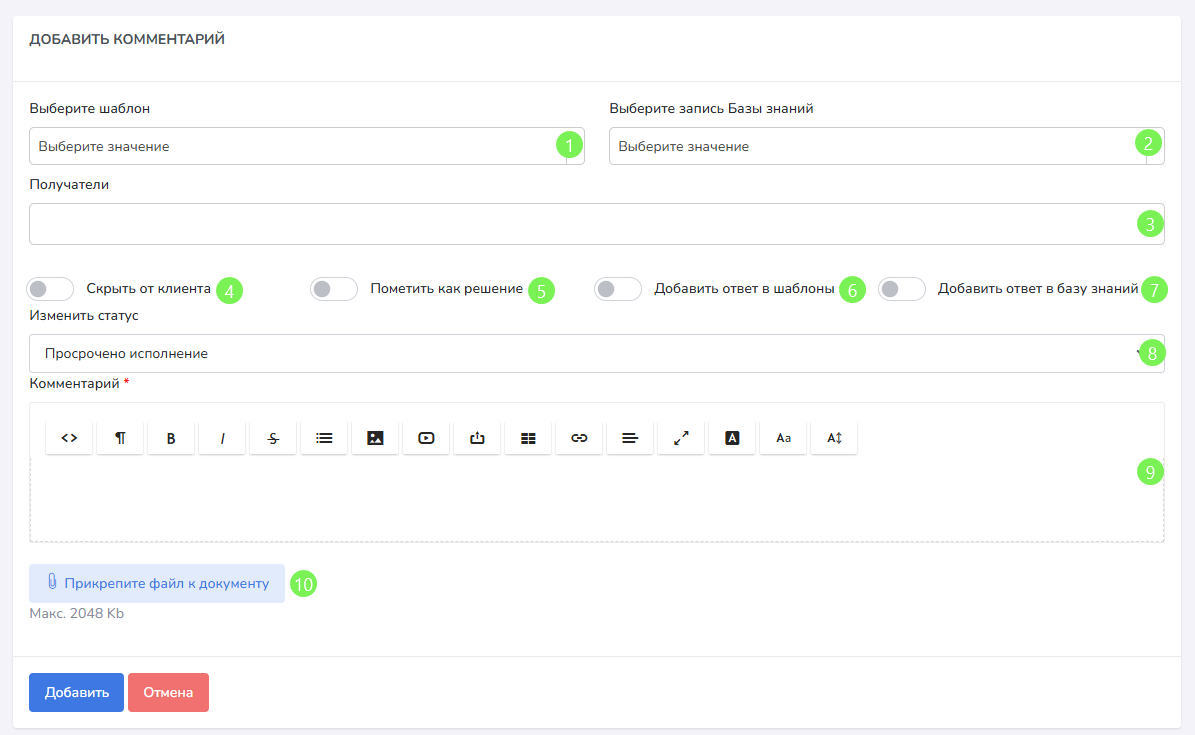Enable the 'Скрыть от клиента' toggle
Screen dimensions: 1195x735
coord(51,289)
